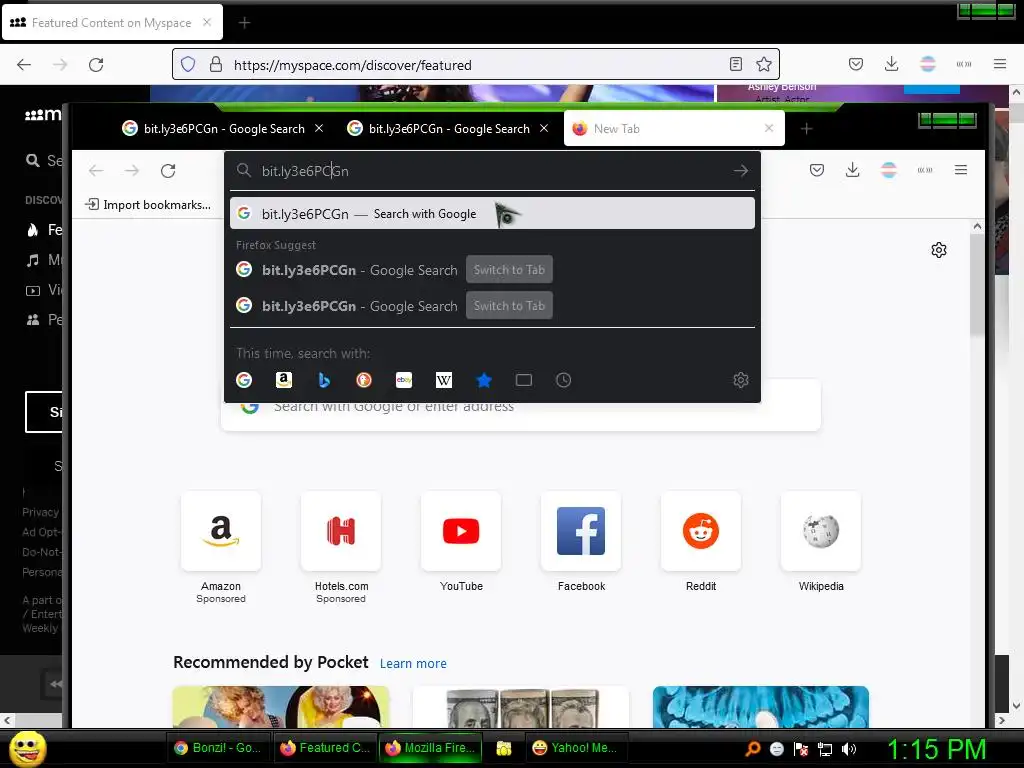1024x768 pixels.
Task: Save to Pocket in inner window toolbar
Action: pos(816,170)
